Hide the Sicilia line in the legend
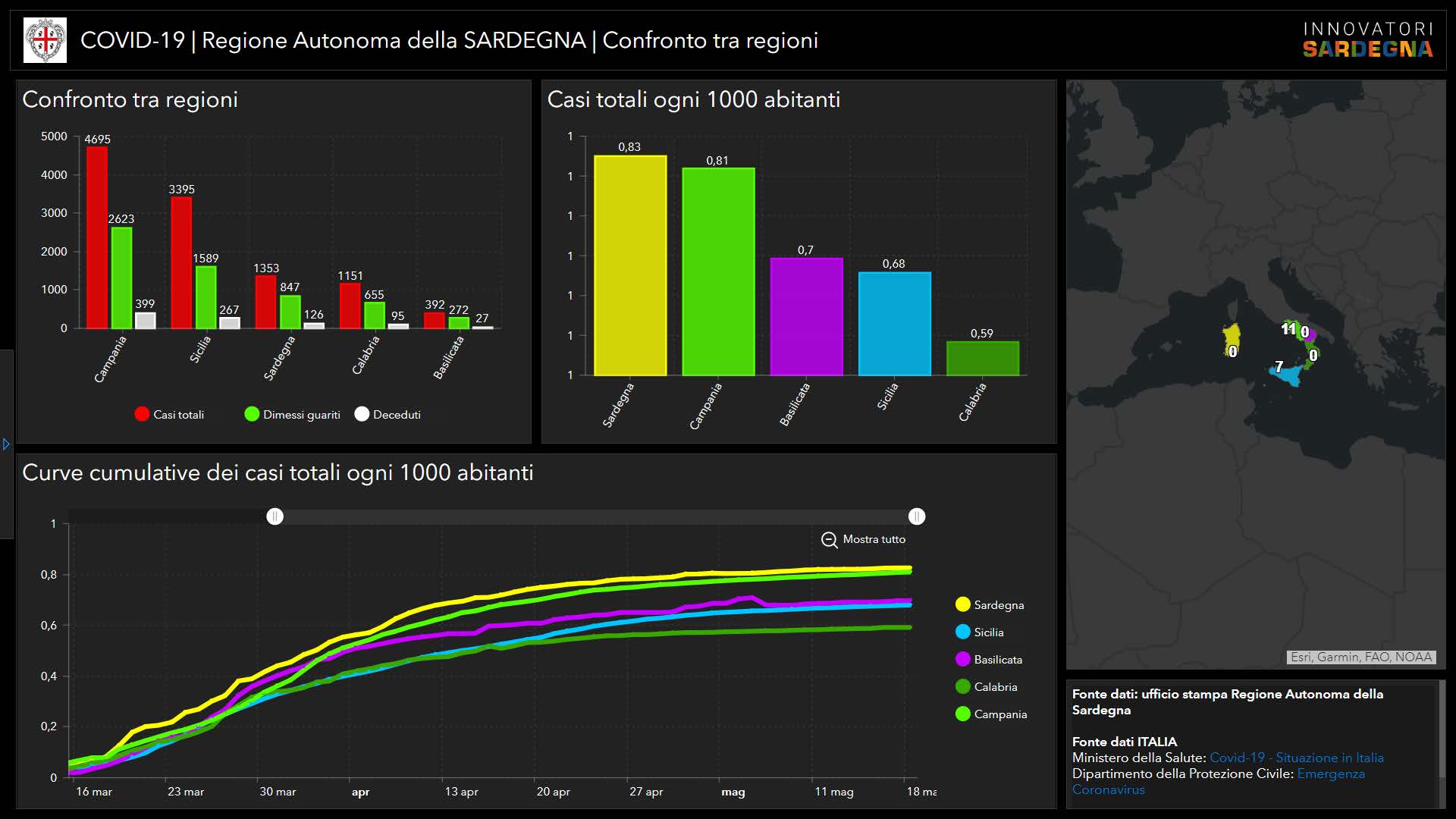The height and width of the screenshot is (819, 1456). 963,632
